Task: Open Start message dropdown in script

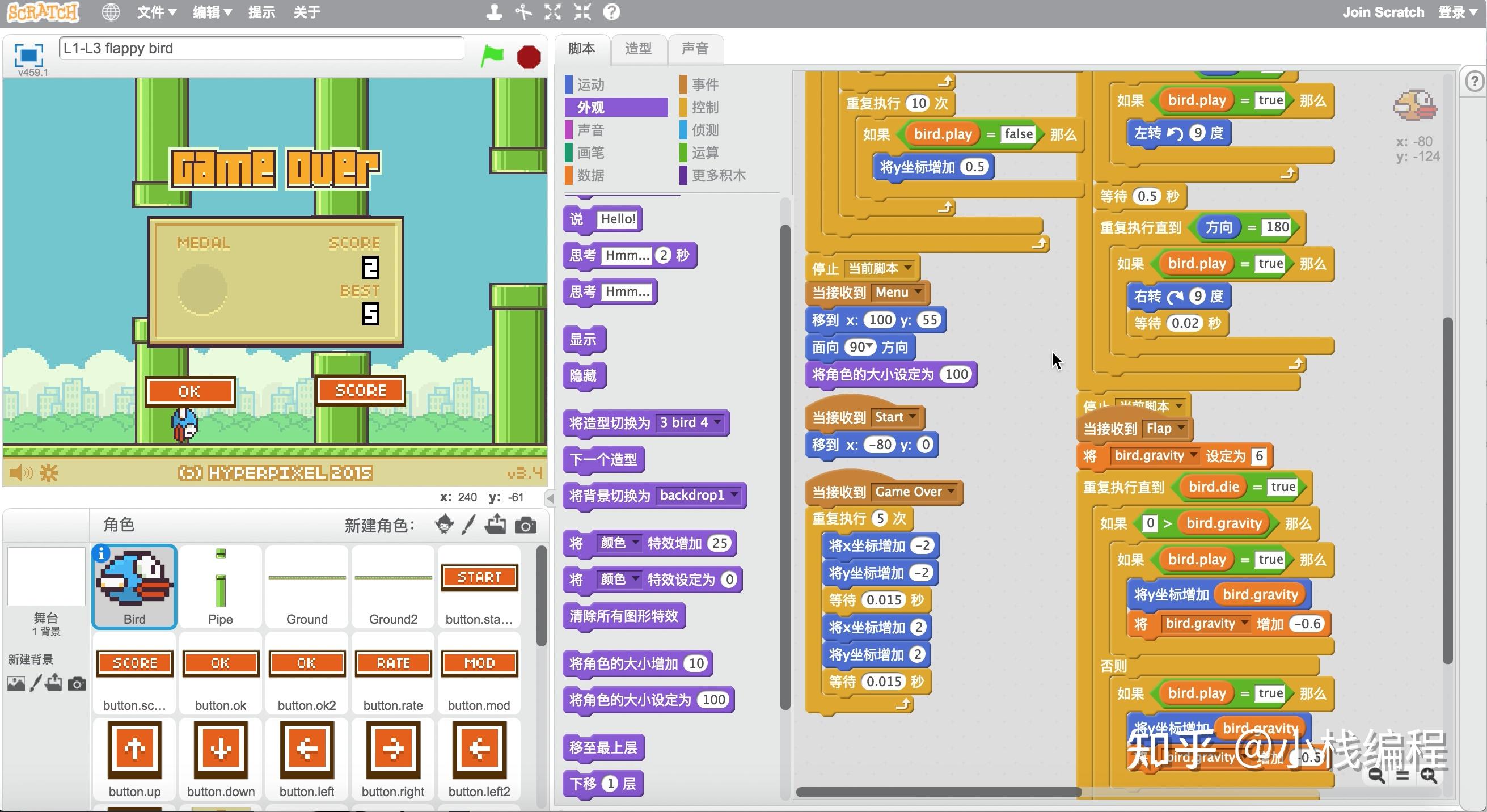Action: pyautogui.click(x=896, y=417)
